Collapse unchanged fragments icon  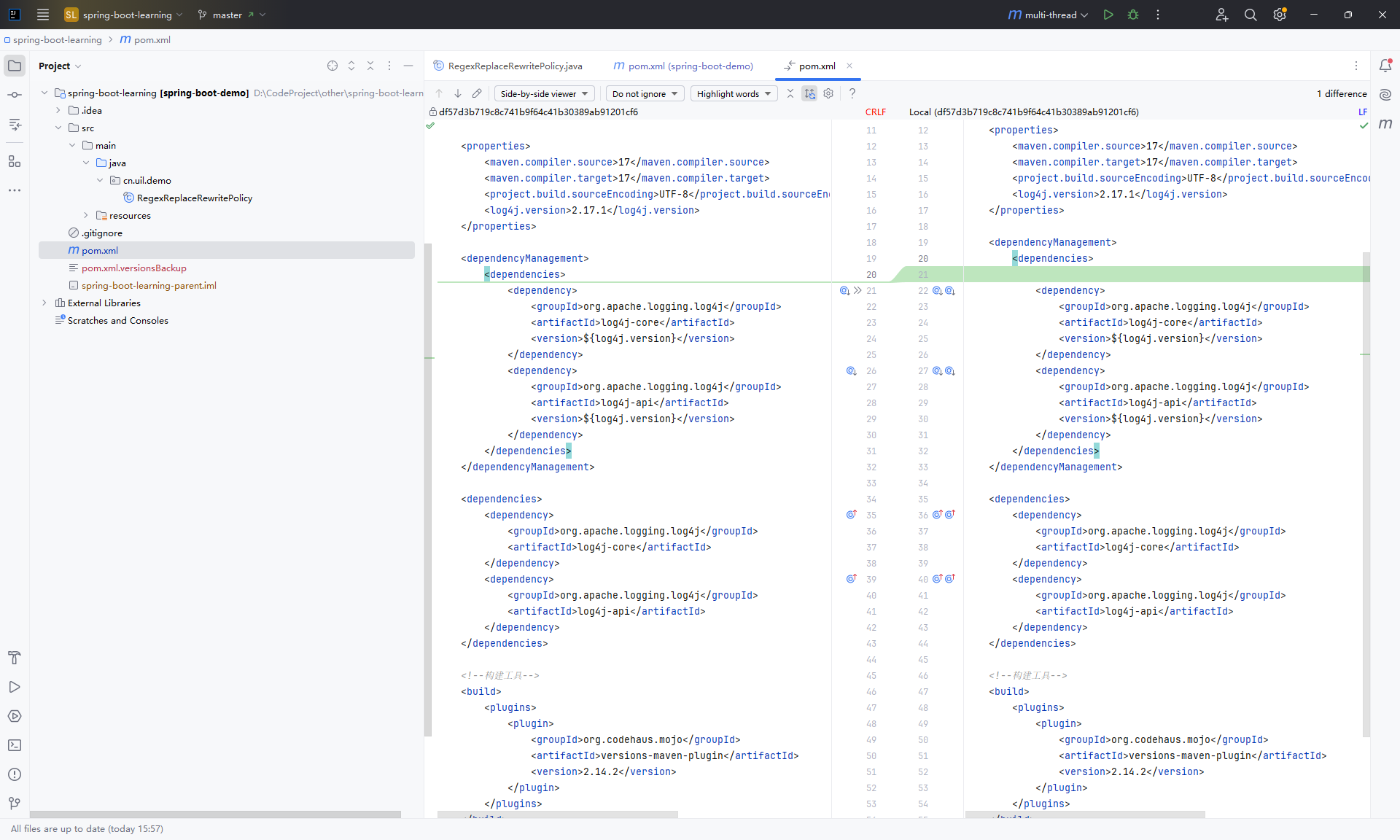coord(790,93)
